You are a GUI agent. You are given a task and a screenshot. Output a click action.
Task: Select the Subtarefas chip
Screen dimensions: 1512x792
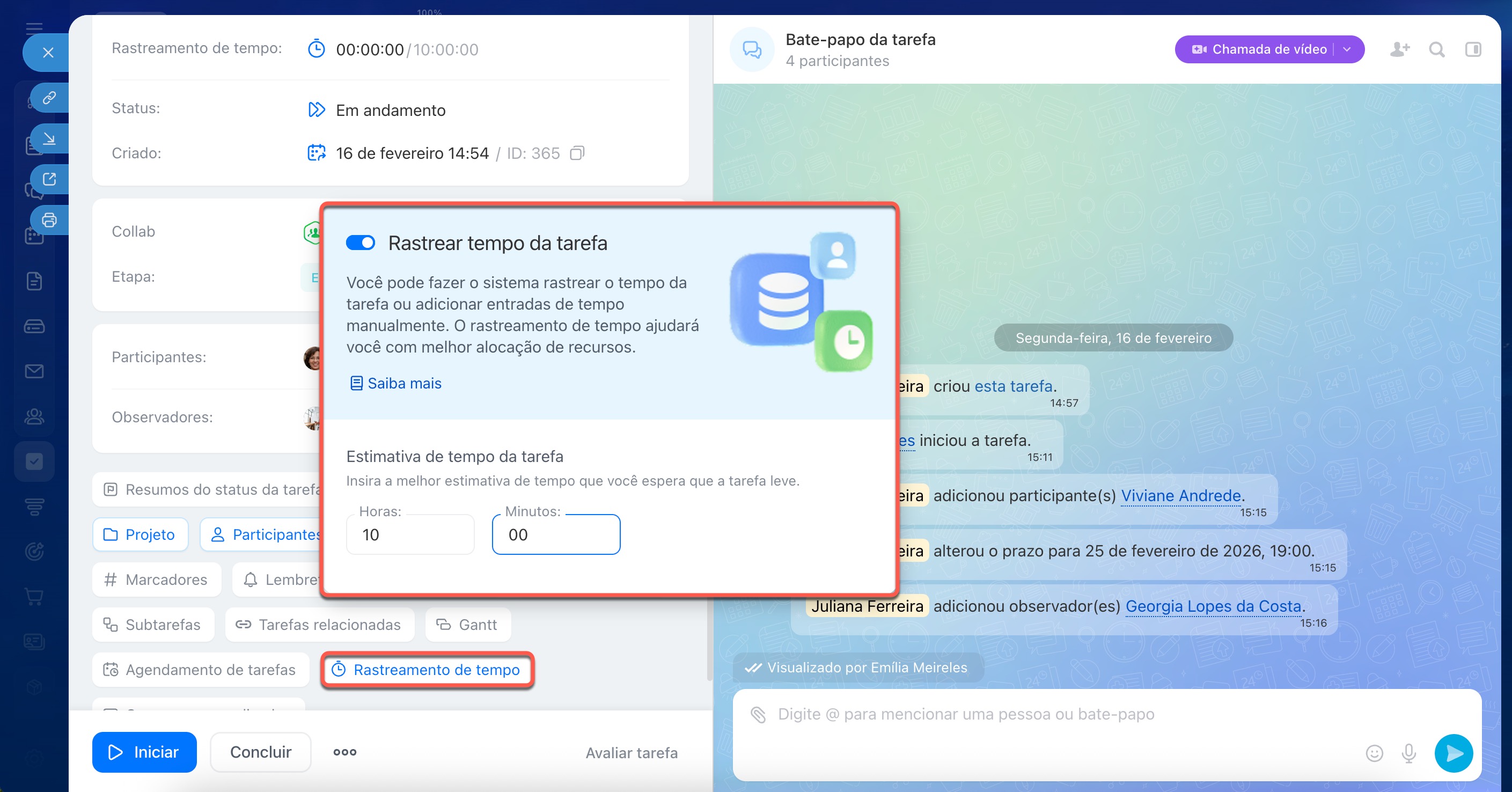(x=152, y=625)
